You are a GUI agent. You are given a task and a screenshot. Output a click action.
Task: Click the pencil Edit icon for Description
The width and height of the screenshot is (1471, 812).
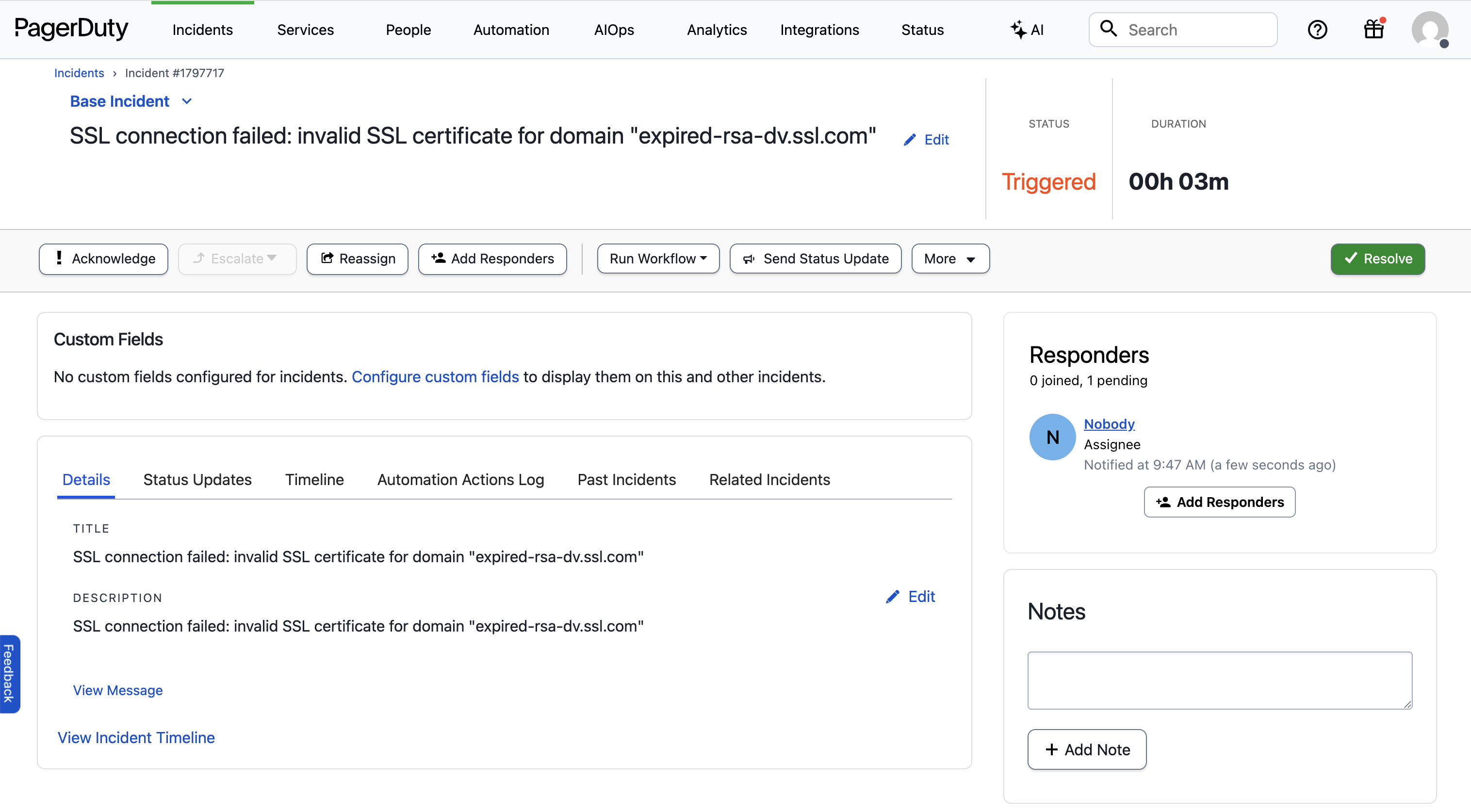(x=893, y=597)
